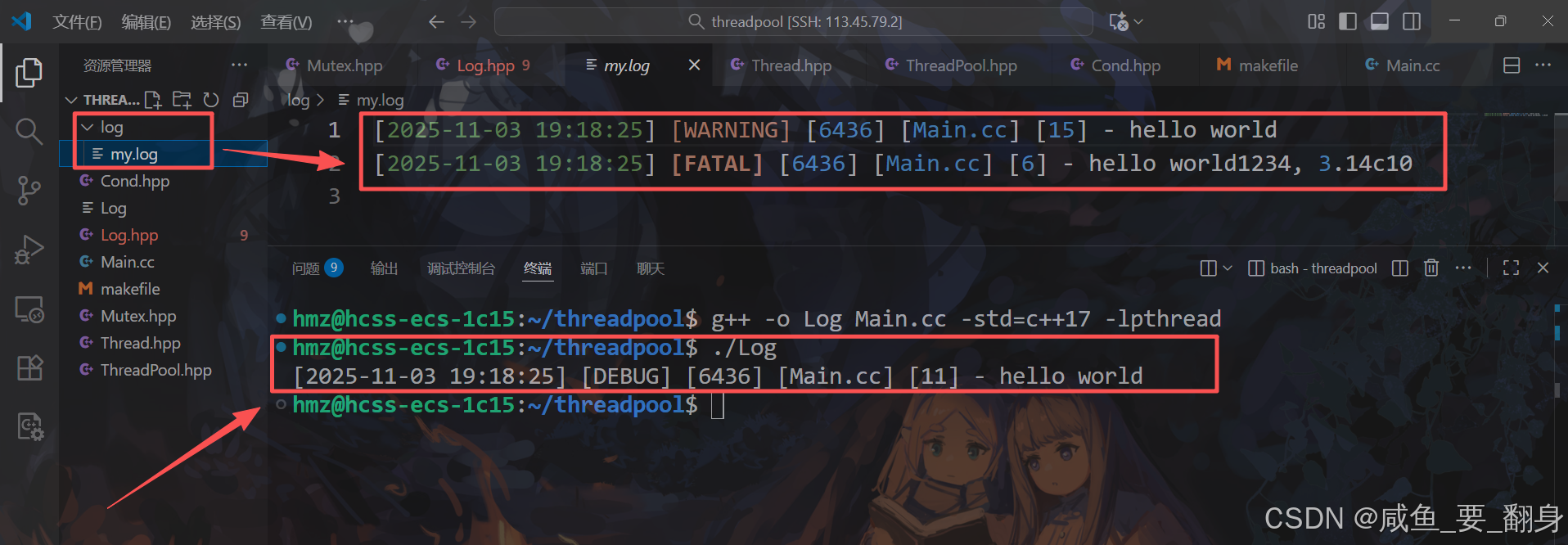Open the 端口 ports panel tab
The image size is (1568, 545).
click(x=593, y=268)
